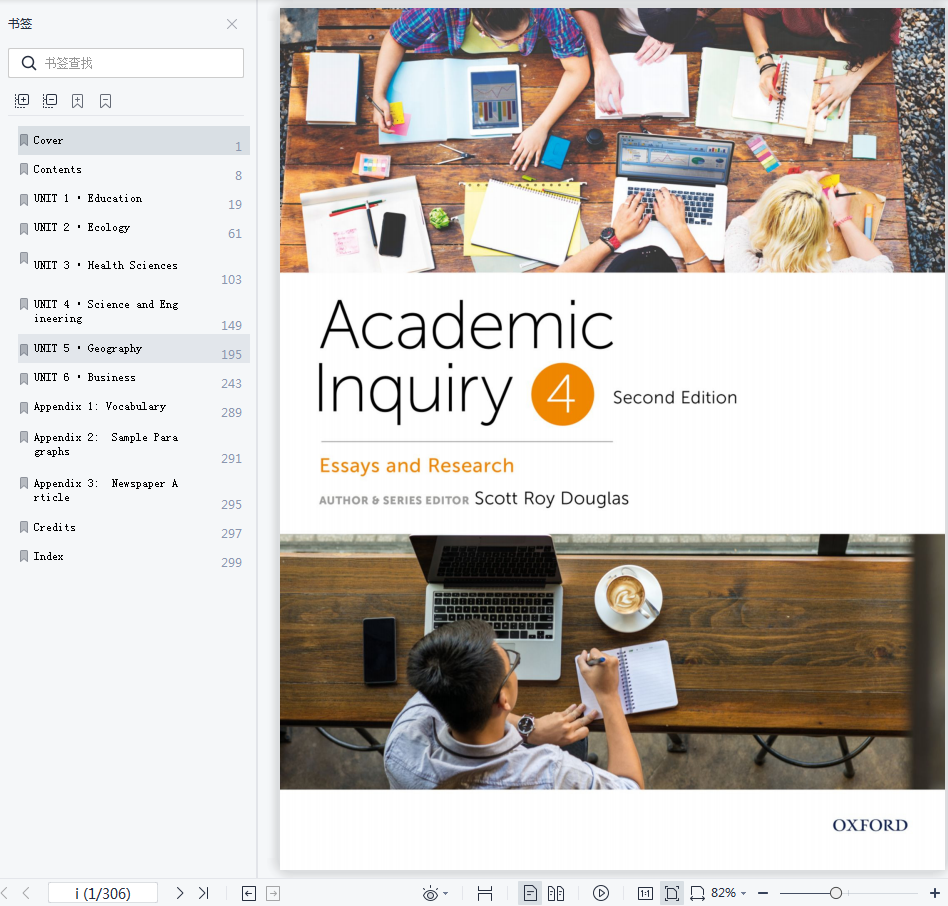Zoom in with the plus button
Screen dimensions: 948x906
click(x=935, y=893)
